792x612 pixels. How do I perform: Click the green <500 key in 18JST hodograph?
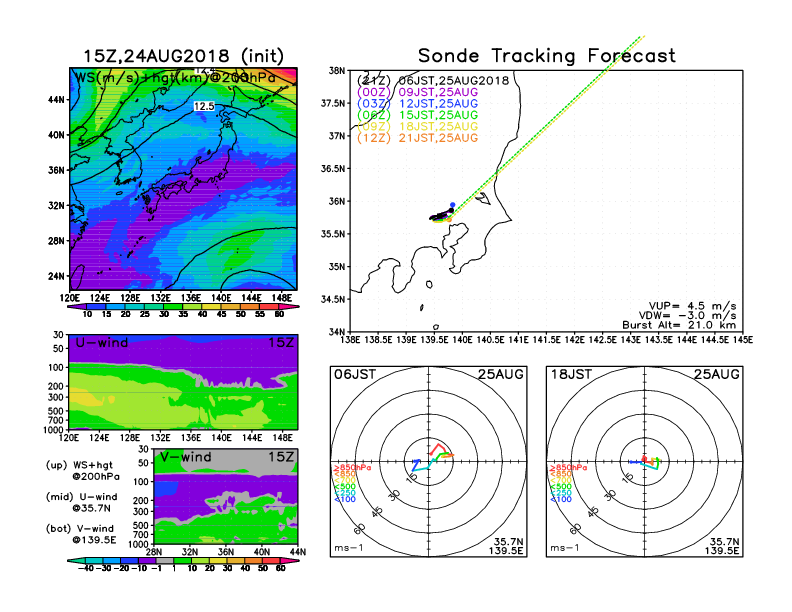click(561, 487)
